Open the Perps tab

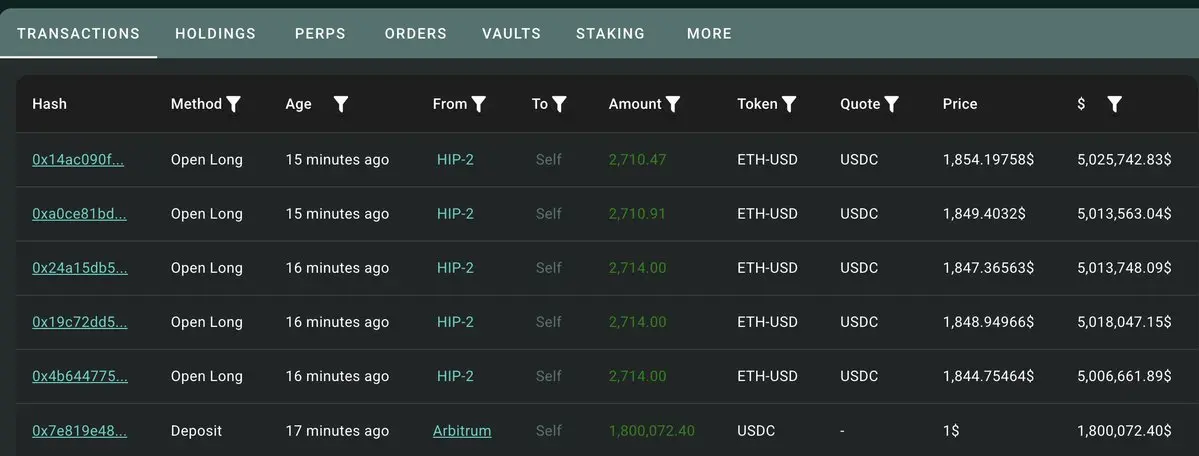[x=320, y=34]
